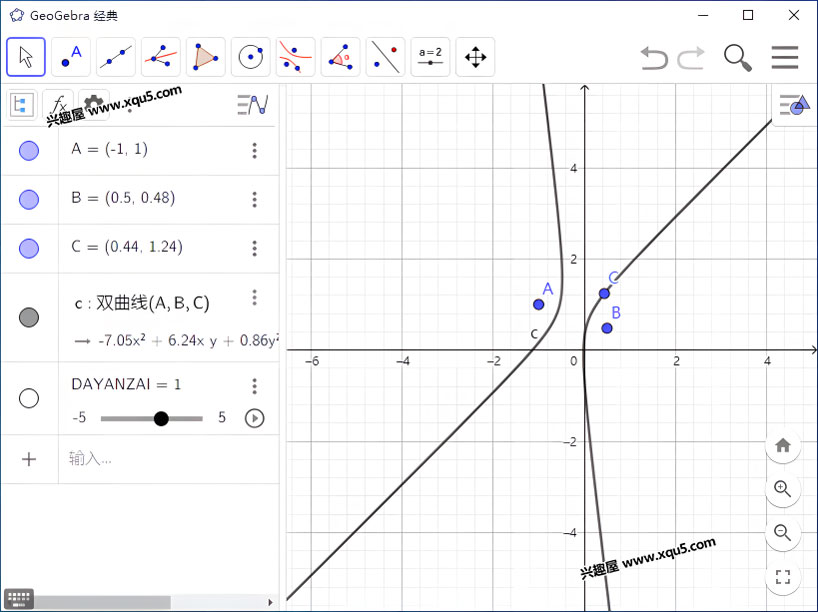Select the Line through two points tool

(116, 57)
